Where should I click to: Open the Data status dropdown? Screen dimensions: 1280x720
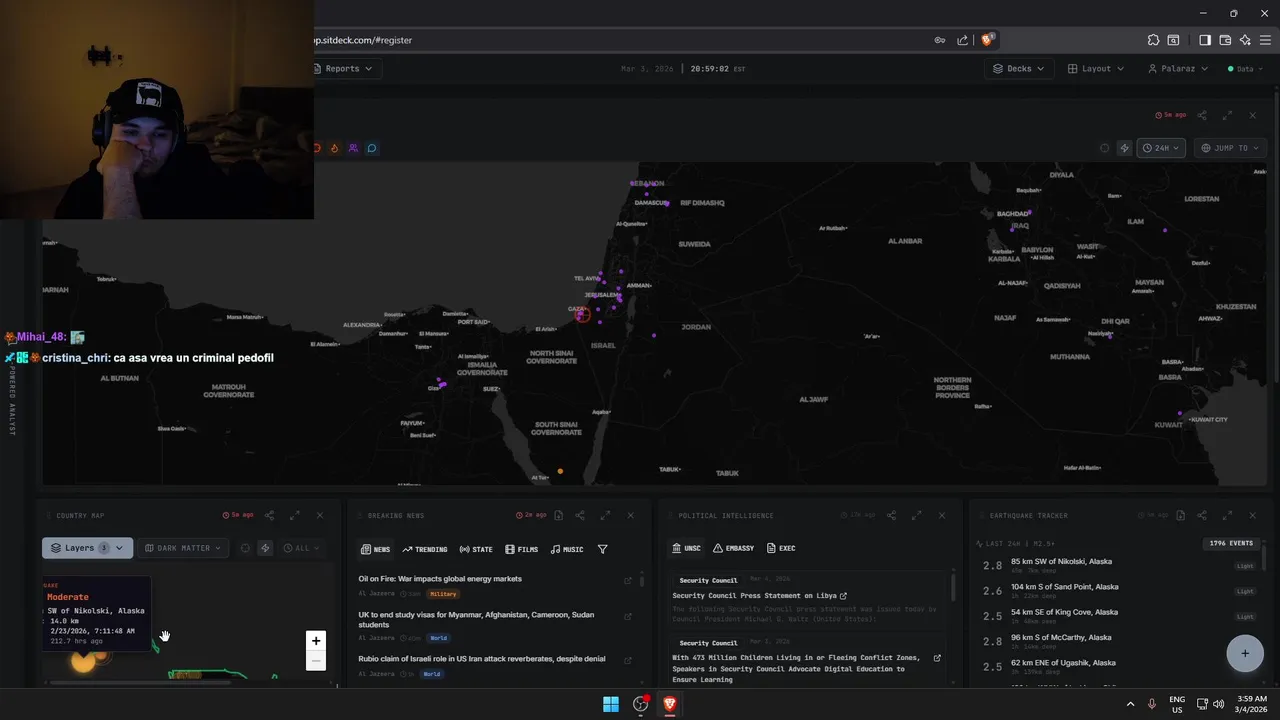(1245, 69)
